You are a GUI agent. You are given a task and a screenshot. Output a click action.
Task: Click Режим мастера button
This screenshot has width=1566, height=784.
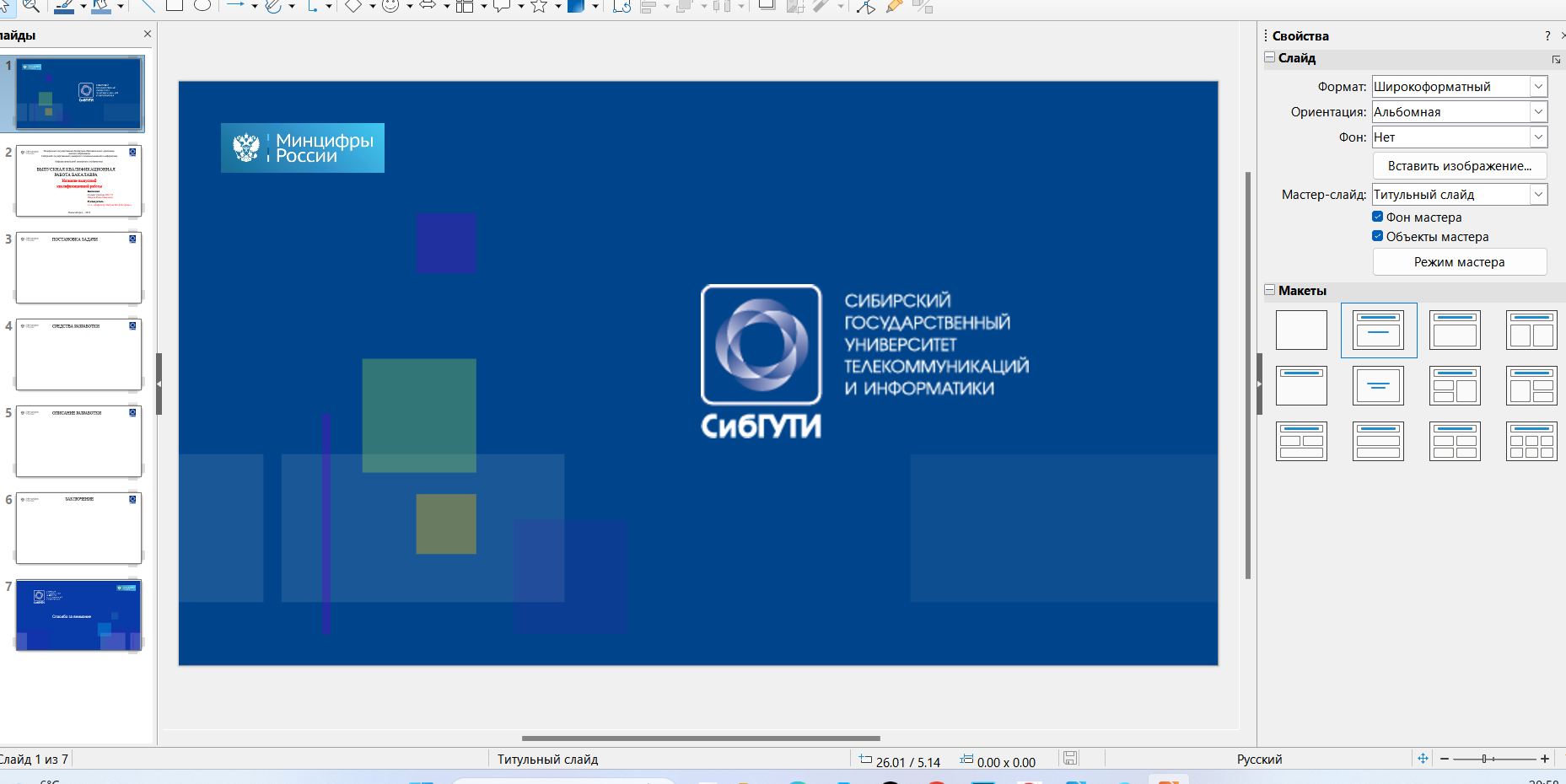point(1460,262)
